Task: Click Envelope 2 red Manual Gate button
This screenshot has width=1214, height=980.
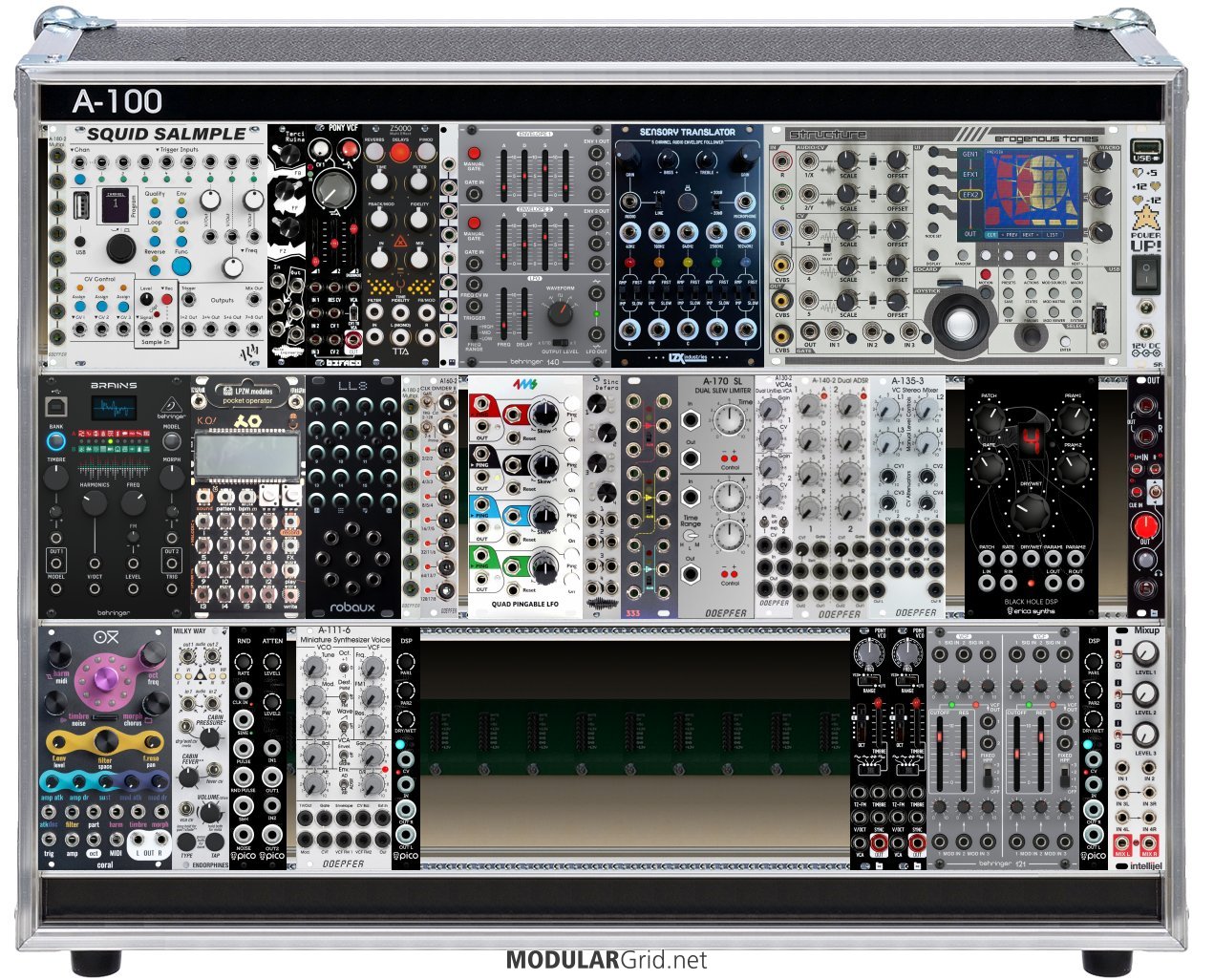Action: coord(474,223)
